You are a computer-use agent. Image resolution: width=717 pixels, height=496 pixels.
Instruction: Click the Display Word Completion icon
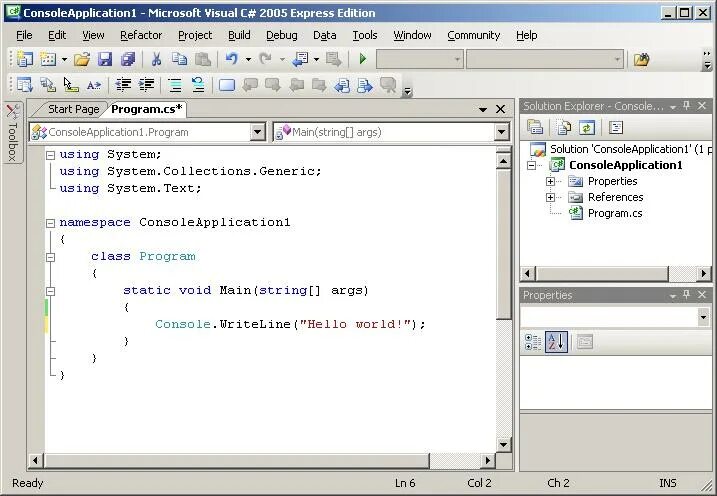94,85
